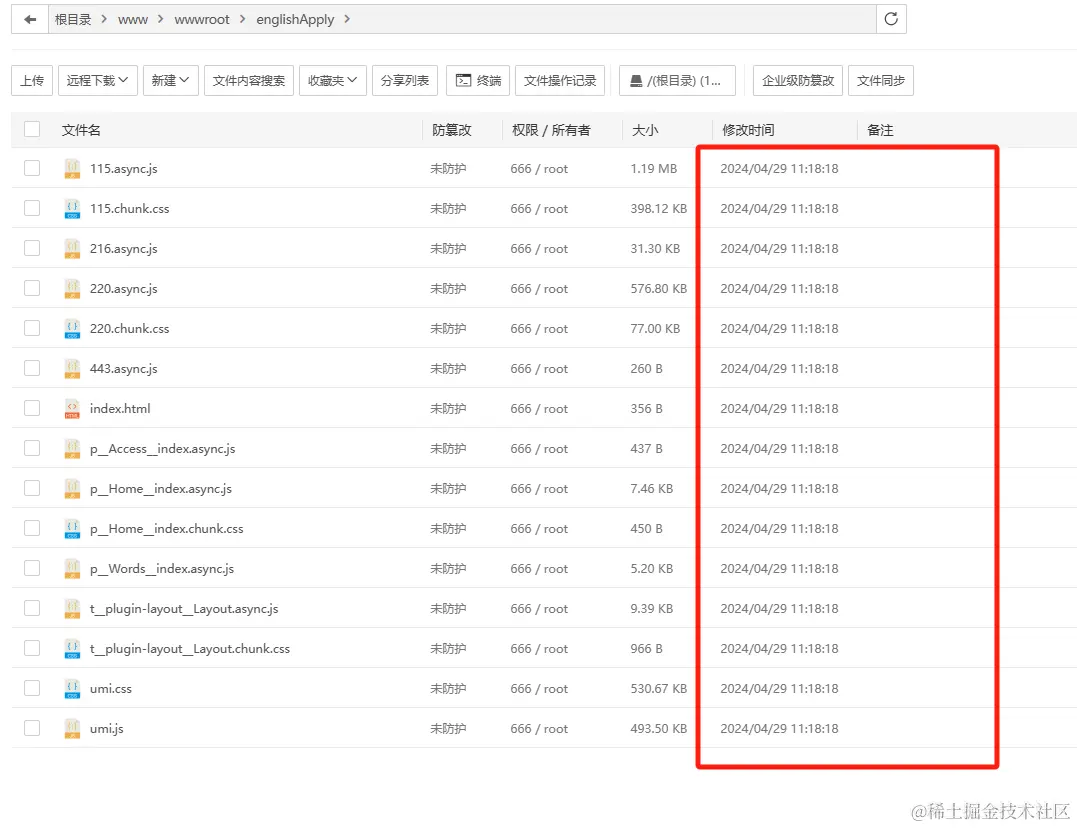Open the /(根目录) disk selector
Image resolution: width=1077 pixels, height=828 pixels.
[x=677, y=80]
